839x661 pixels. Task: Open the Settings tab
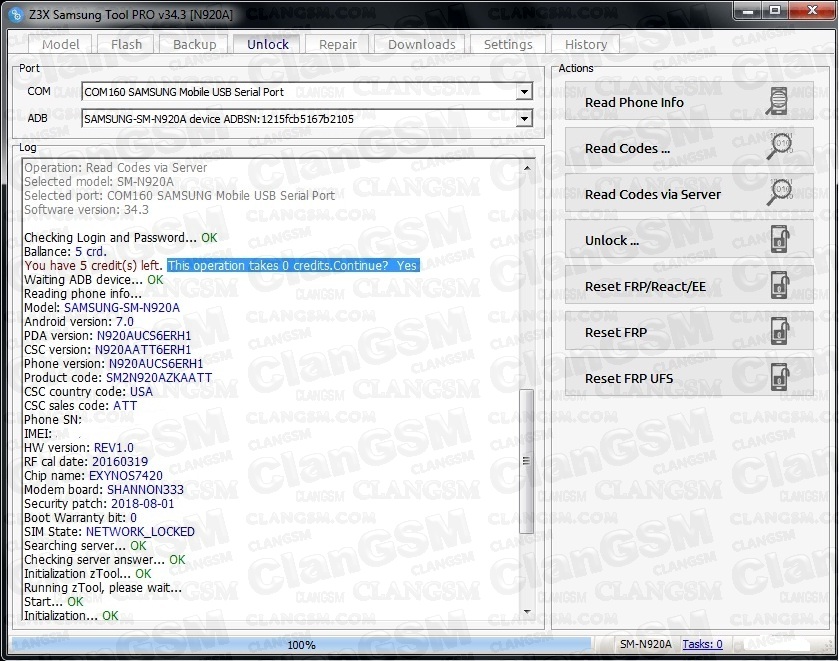click(508, 44)
